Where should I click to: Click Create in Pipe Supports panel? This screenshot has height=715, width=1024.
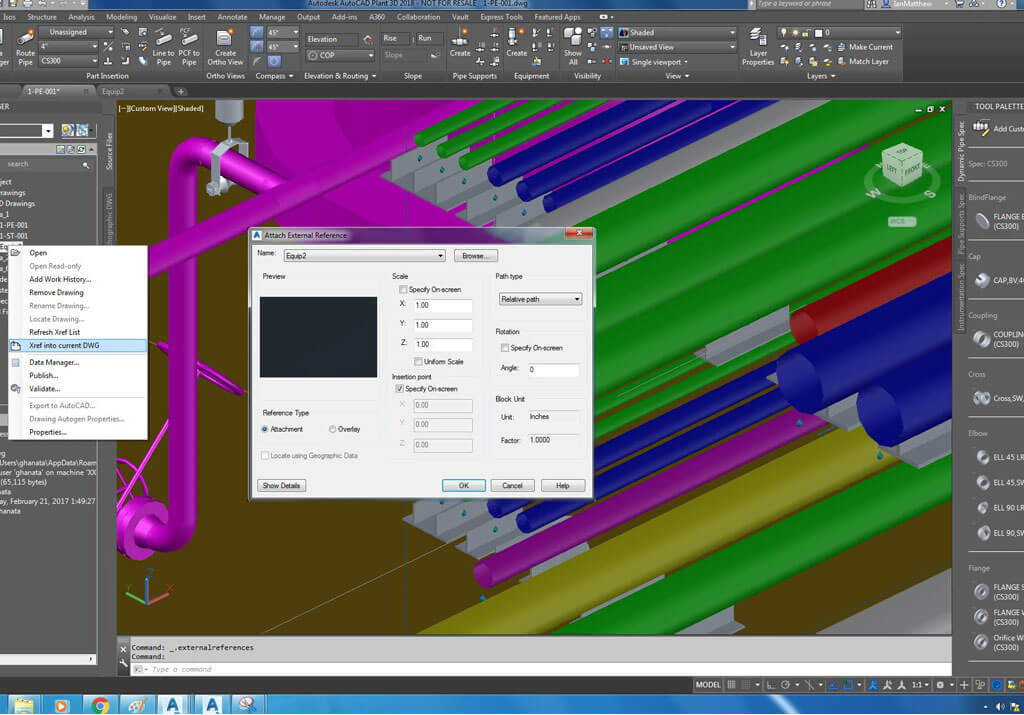click(460, 43)
